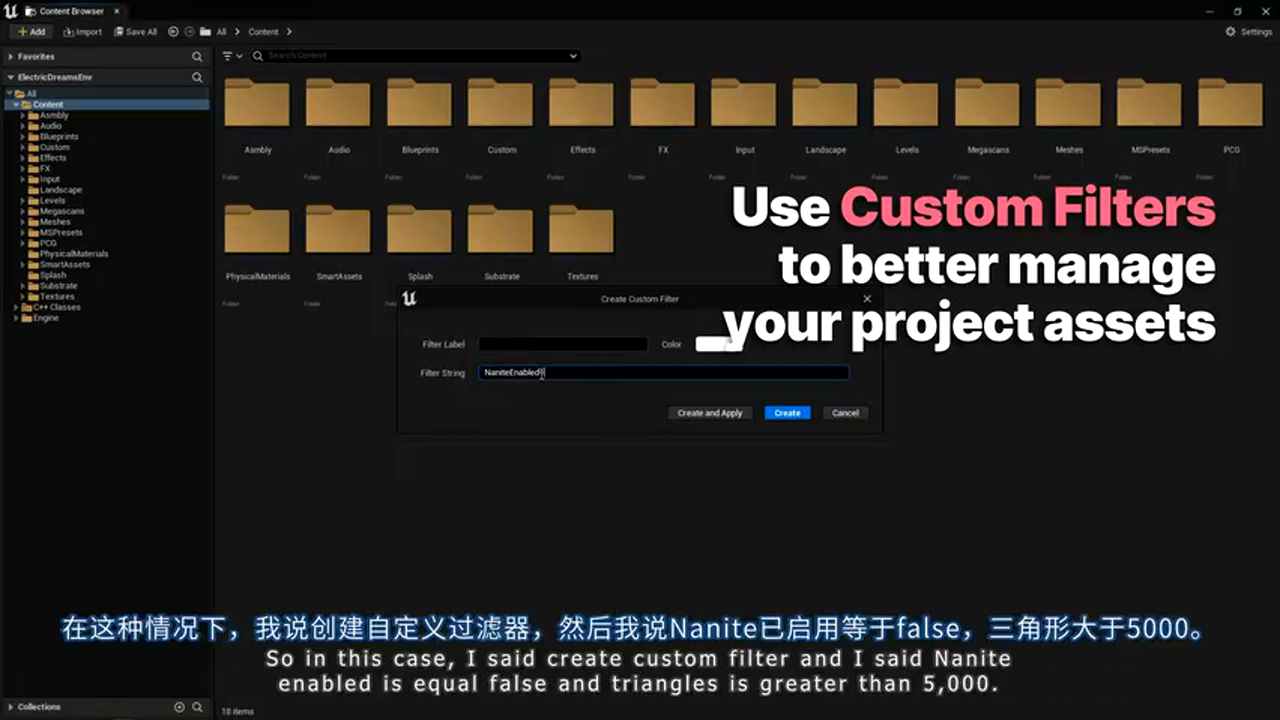
Task: Open the search bar dropdown chevron
Action: click(573, 56)
